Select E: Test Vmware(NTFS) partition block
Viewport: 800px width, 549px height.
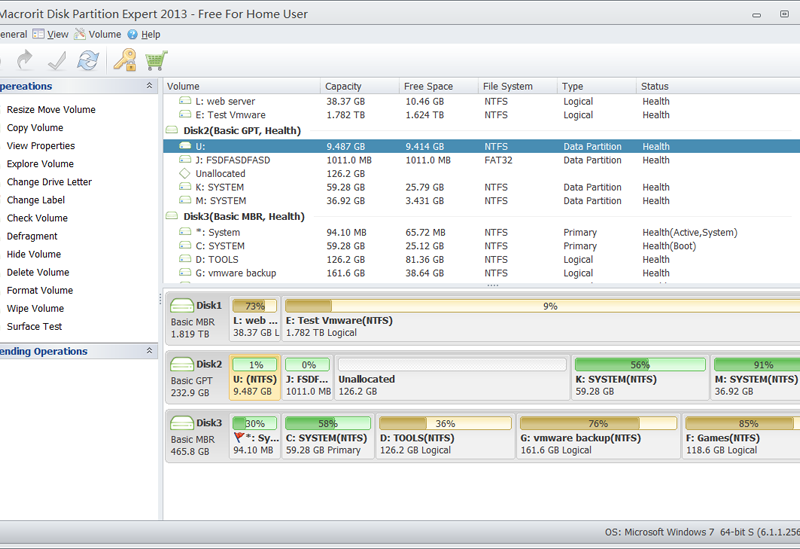click(x=541, y=319)
